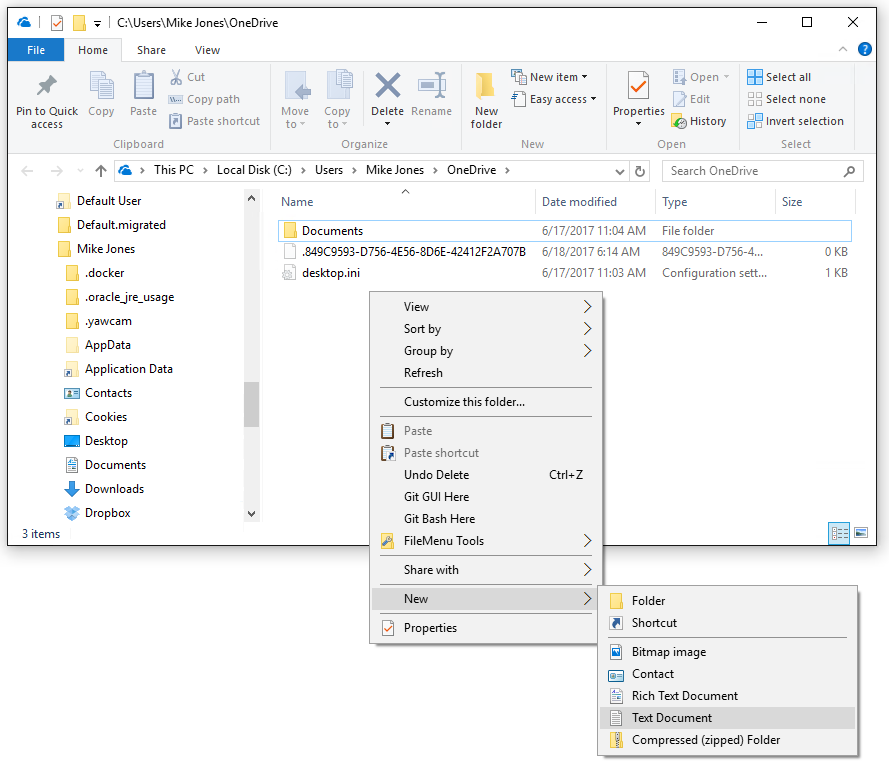This screenshot has width=889, height=763.
Task: Click Users in the breadcrumb path
Action: pyautogui.click(x=329, y=170)
